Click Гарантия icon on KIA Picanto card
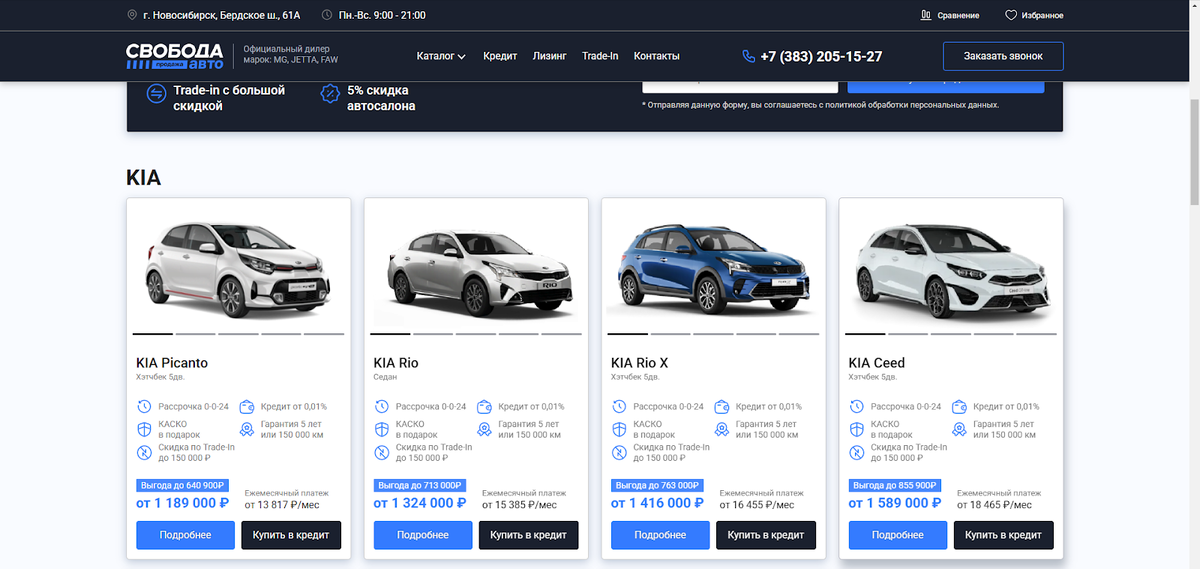1200x569 pixels. point(247,429)
